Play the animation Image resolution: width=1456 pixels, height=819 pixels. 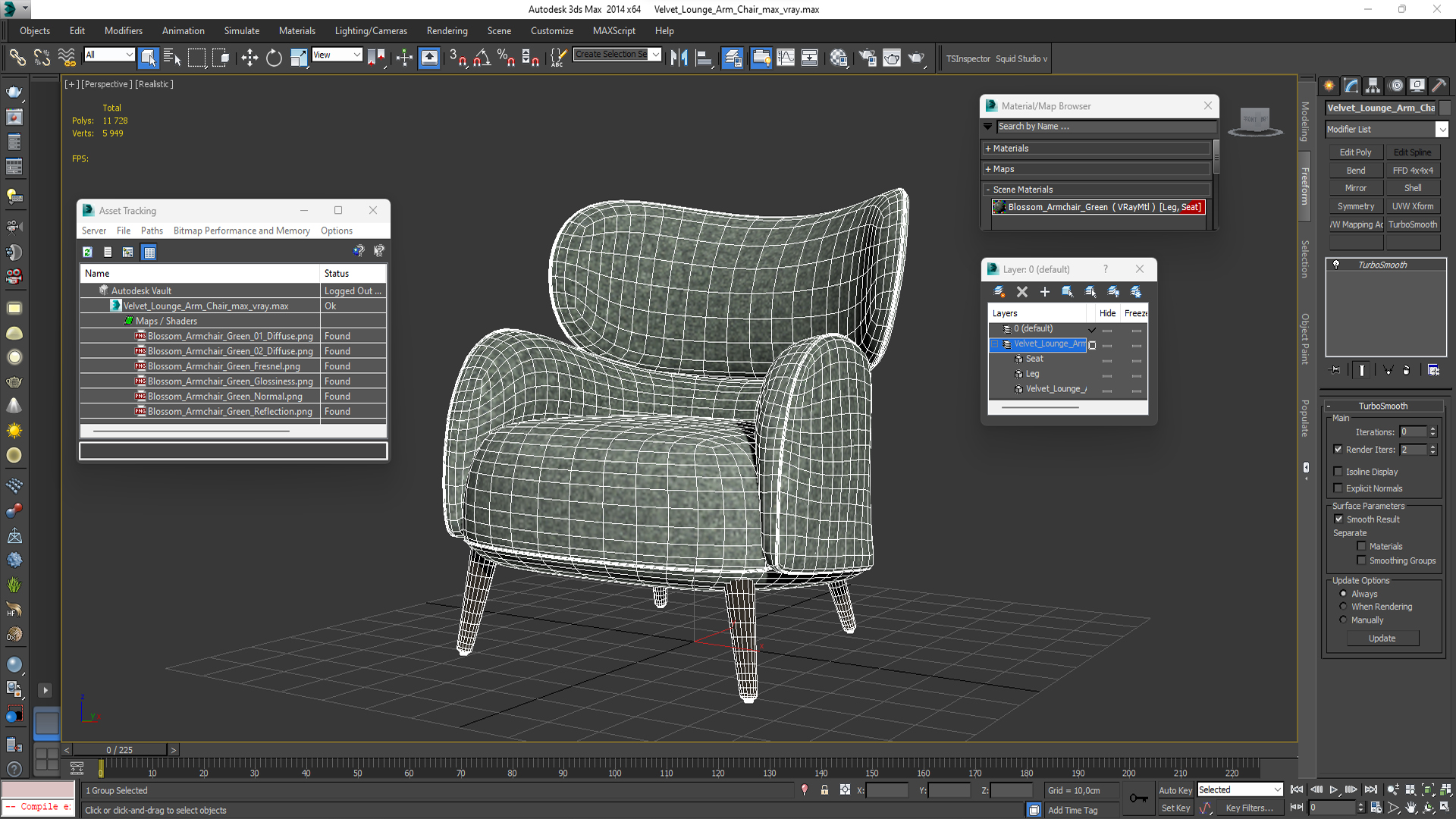coord(1334,790)
